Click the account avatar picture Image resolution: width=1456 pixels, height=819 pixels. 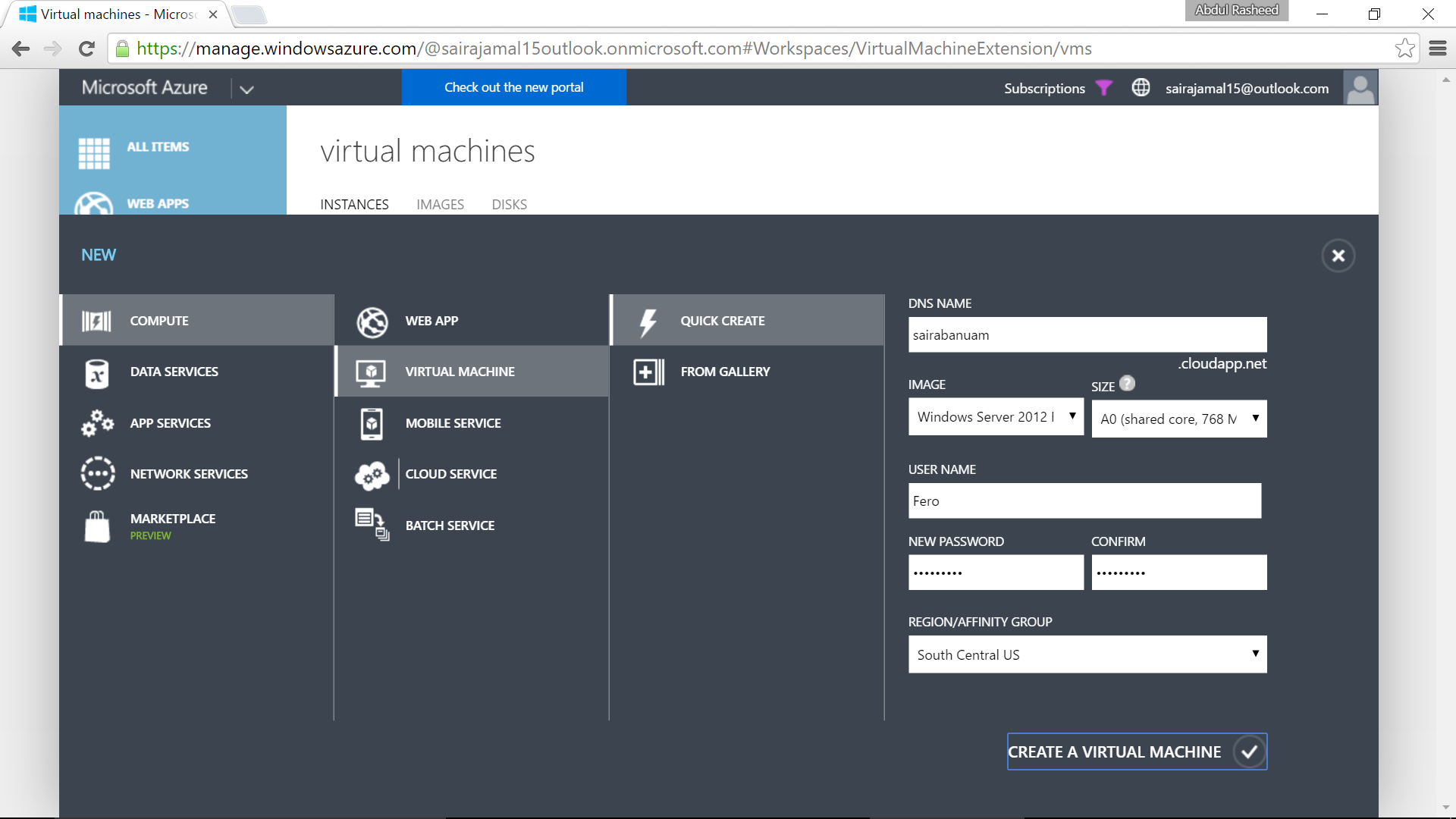(x=1360, y=87)
